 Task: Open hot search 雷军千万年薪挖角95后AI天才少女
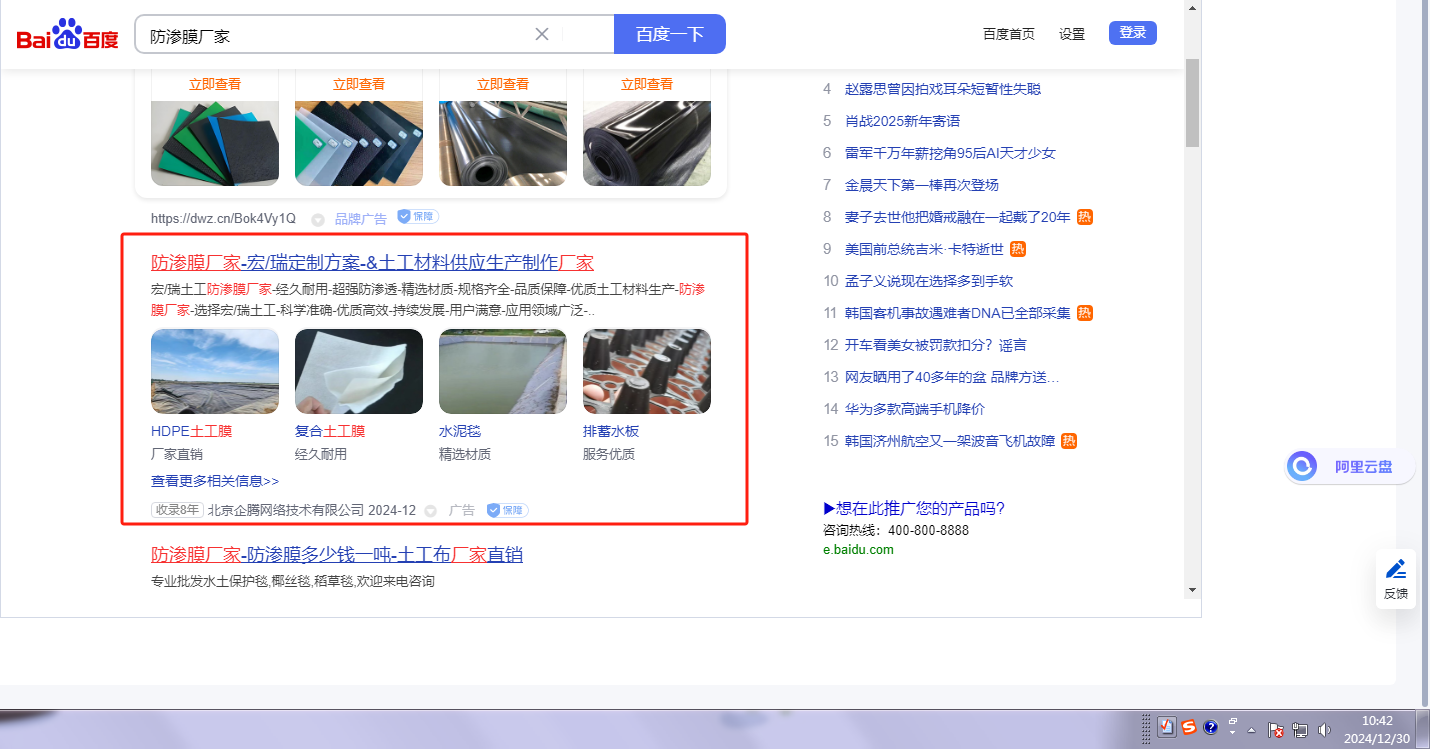(950, 153)
